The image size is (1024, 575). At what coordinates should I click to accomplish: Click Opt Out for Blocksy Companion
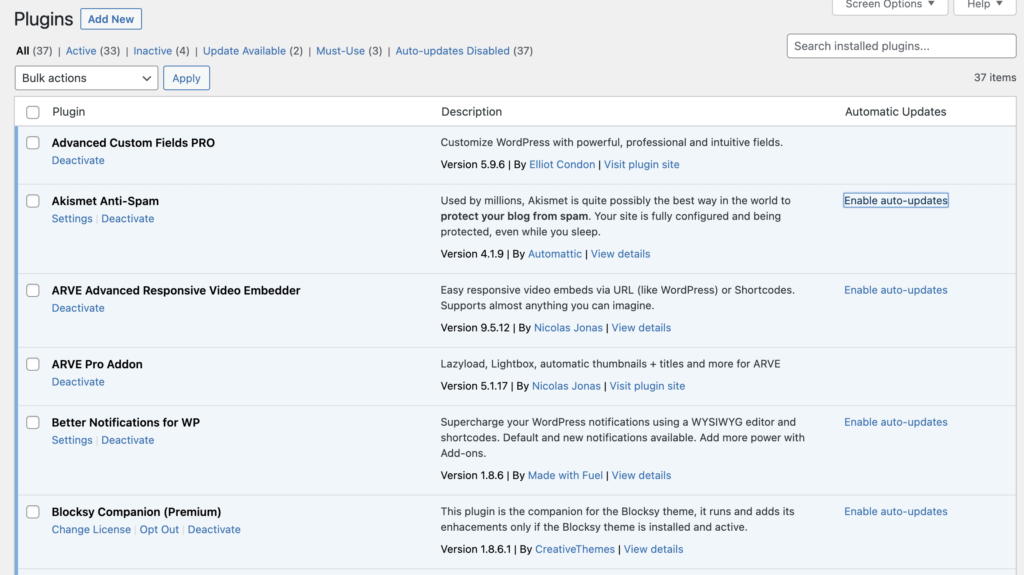[159, 529]
